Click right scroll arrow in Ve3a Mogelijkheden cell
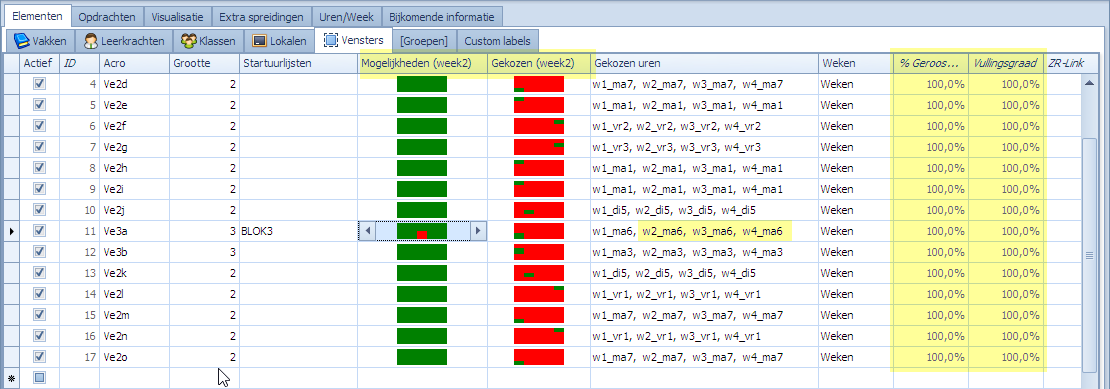Screen dimensions: 1110x389 point(478,231)
